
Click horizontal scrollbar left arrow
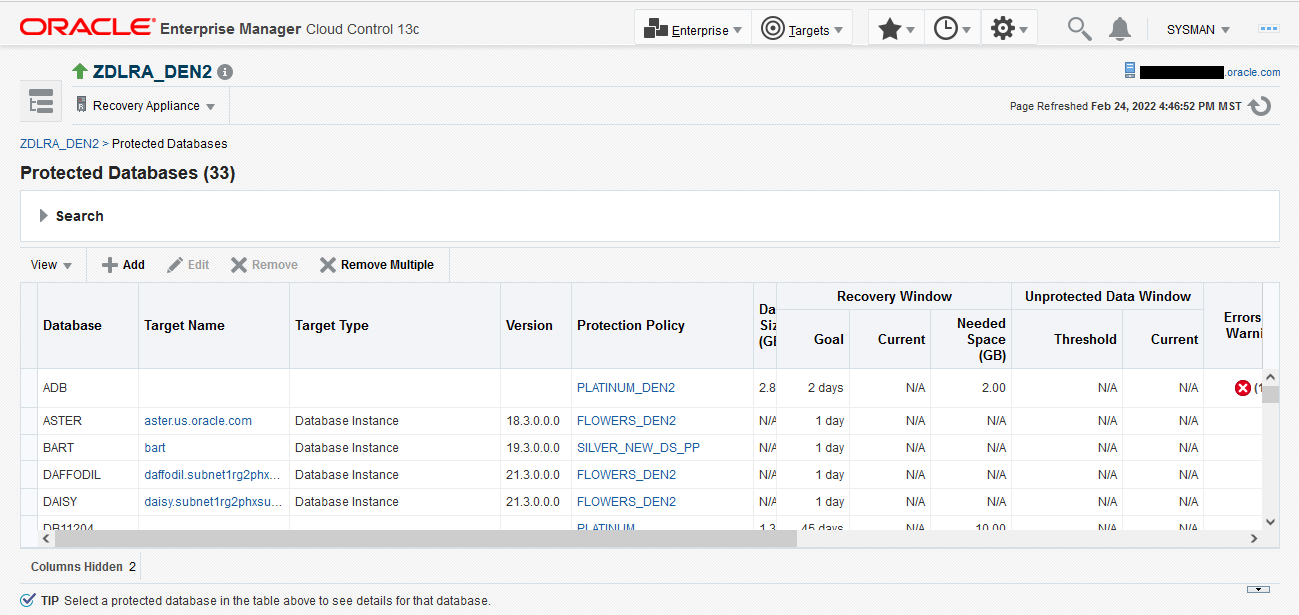pos(45,538)
